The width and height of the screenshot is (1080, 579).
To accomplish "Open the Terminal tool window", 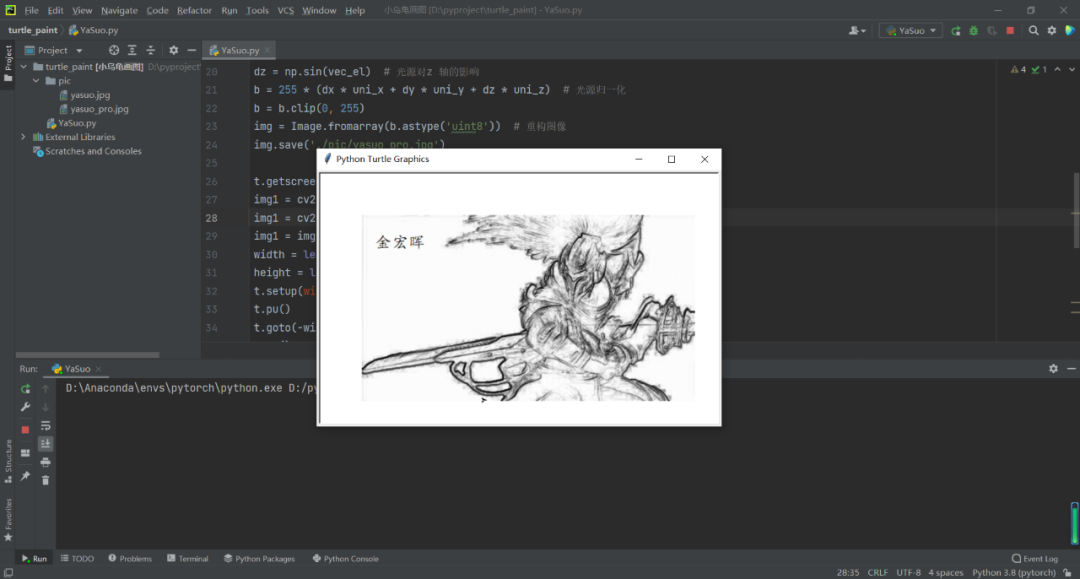I will pyautogui.click(x=187, y=558).
